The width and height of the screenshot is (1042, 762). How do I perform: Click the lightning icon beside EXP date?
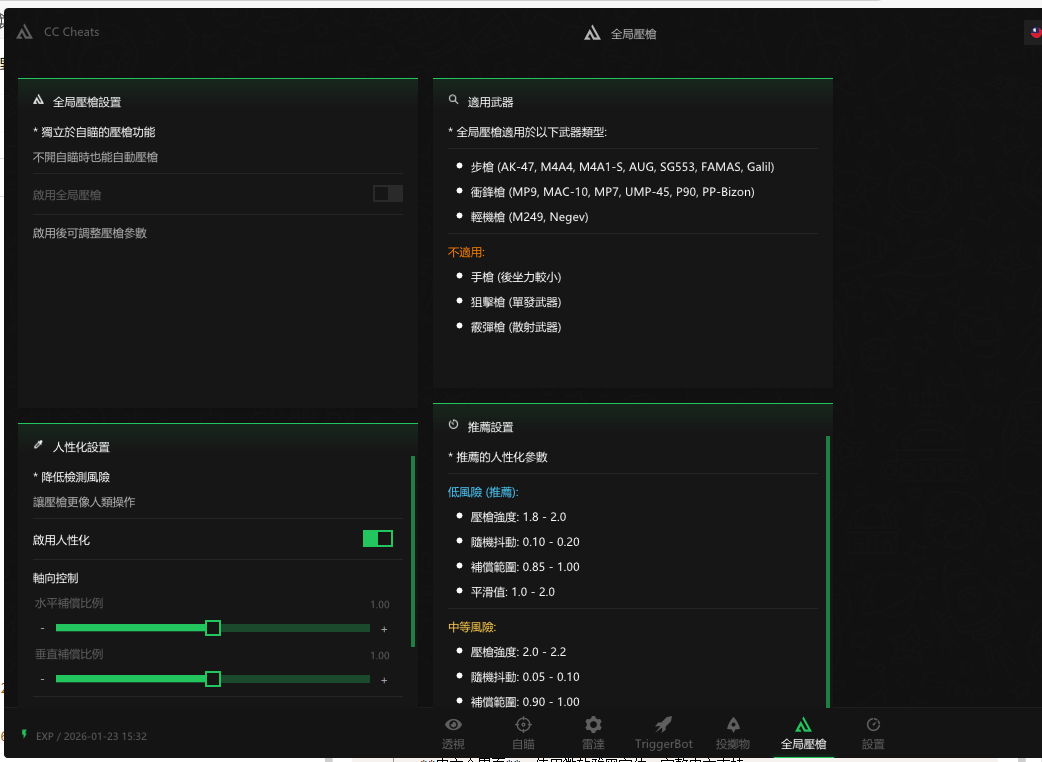tap(24, 735)
